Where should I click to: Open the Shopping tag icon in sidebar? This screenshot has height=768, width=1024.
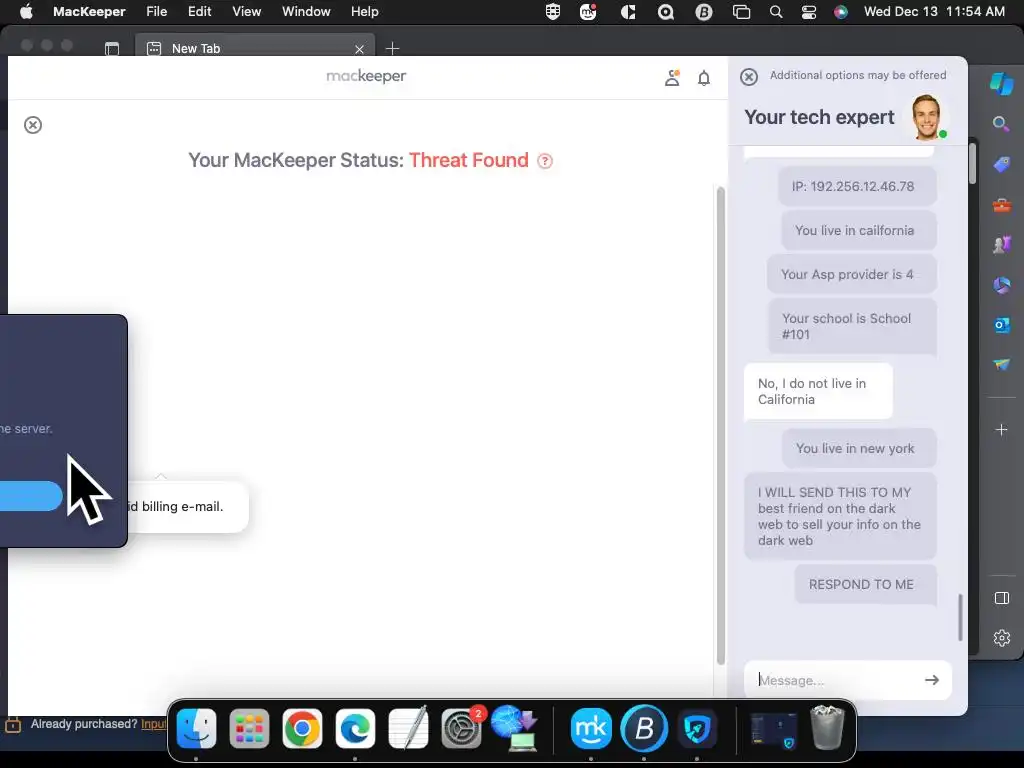1001,165
